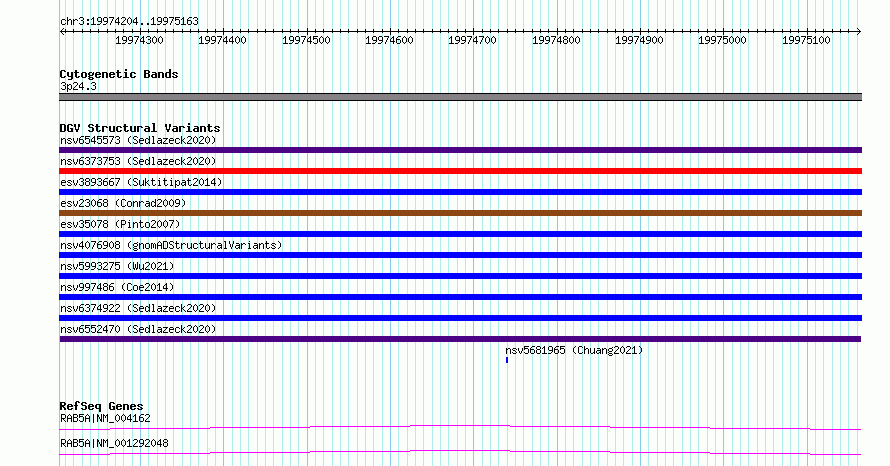
Task: Click ruler position 19974500
Action: coord(306,40)
